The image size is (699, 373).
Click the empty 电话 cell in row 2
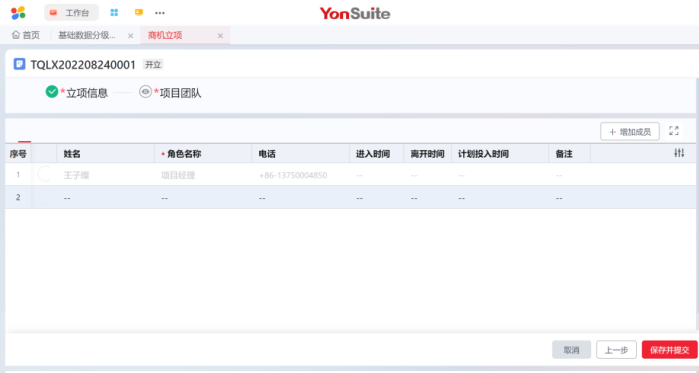[x=300, y=197]
